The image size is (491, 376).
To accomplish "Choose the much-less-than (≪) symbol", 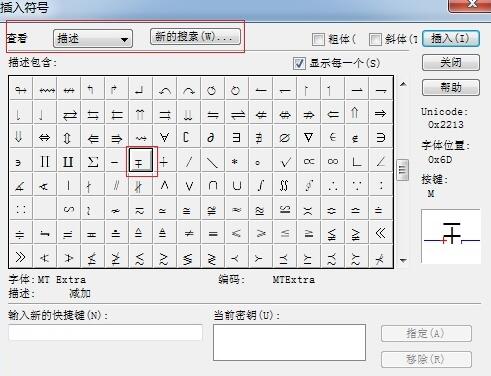I will pos(380,233).
